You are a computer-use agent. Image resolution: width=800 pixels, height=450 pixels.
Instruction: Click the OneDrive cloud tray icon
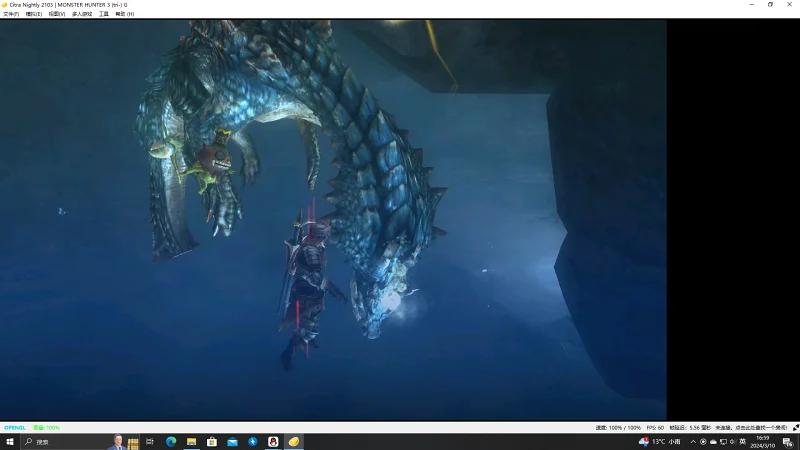tap(713, 442)
